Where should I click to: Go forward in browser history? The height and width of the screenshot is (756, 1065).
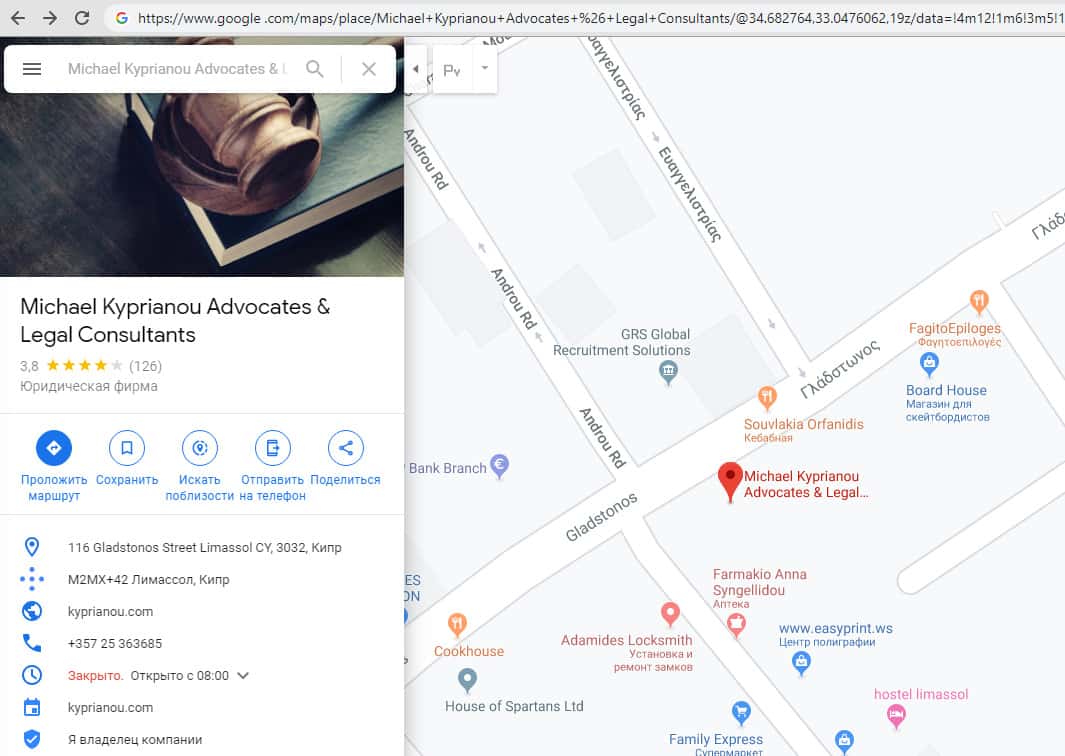(x=50, y=18)
